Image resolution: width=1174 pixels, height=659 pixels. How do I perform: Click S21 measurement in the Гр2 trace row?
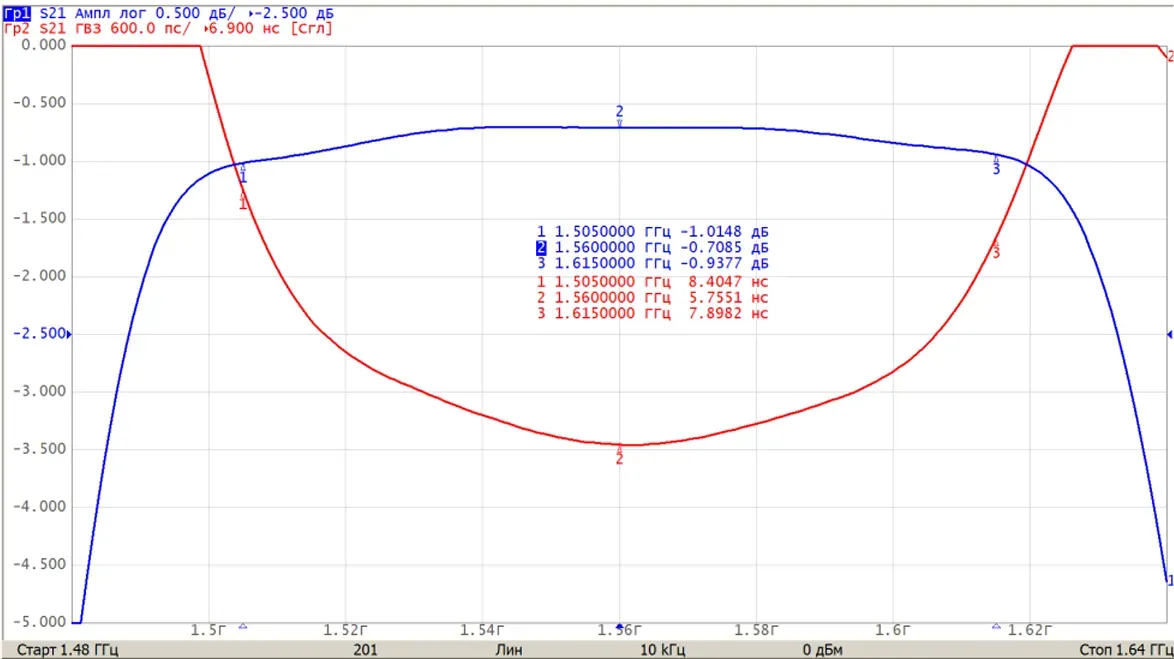point(52,28)
